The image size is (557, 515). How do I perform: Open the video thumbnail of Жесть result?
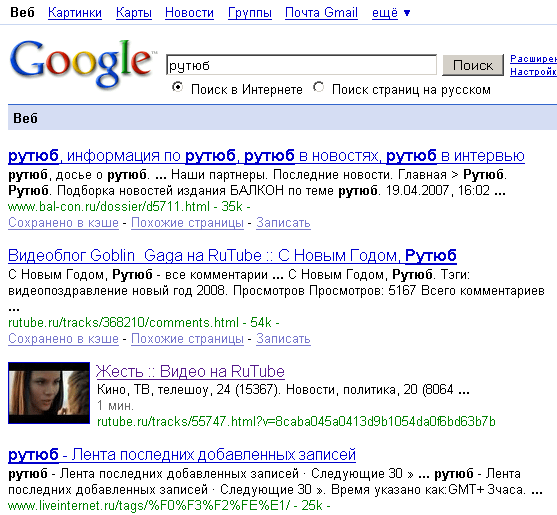(49, 393)
